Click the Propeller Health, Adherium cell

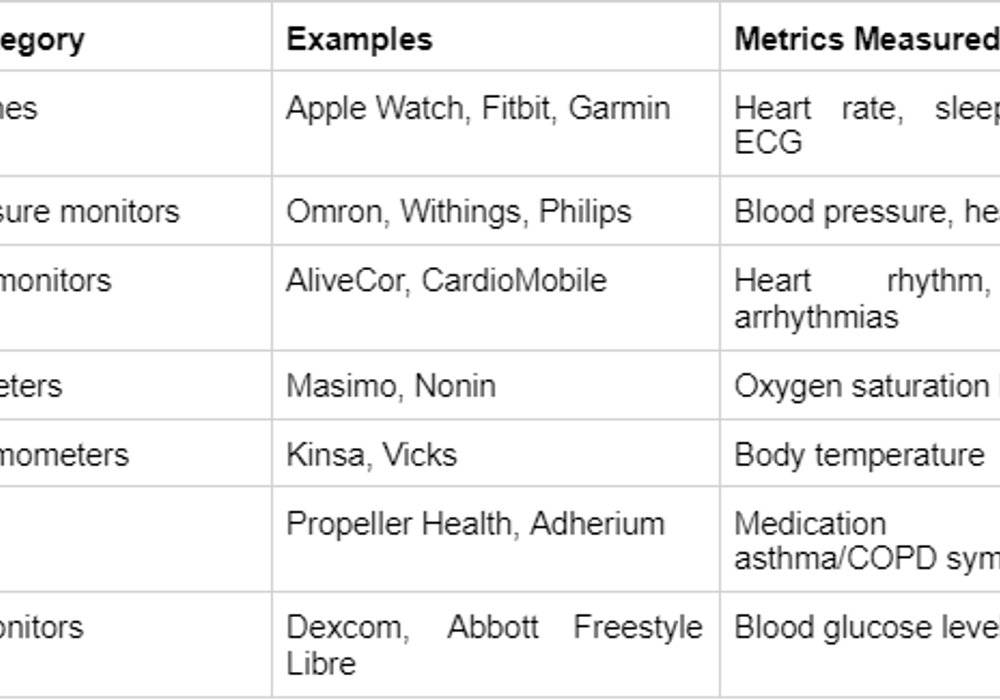[x=496, y=539]
